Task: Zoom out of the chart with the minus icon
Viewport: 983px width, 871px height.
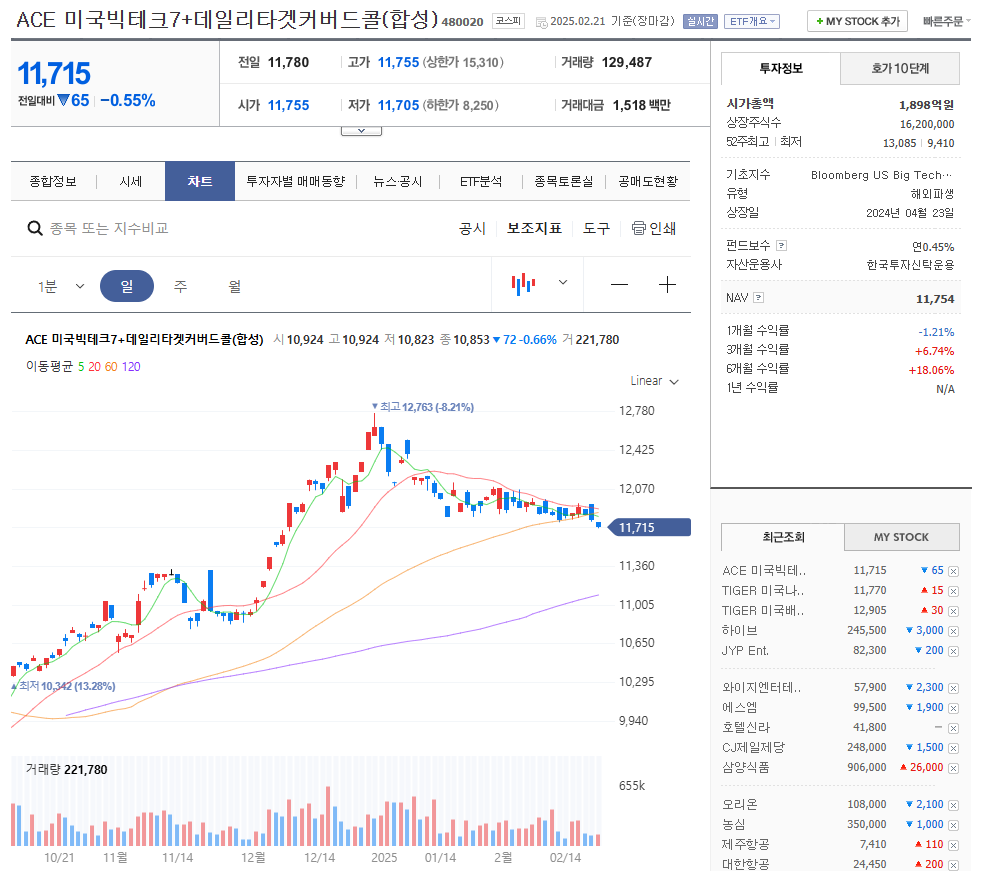Action: (x=619, y=284)
